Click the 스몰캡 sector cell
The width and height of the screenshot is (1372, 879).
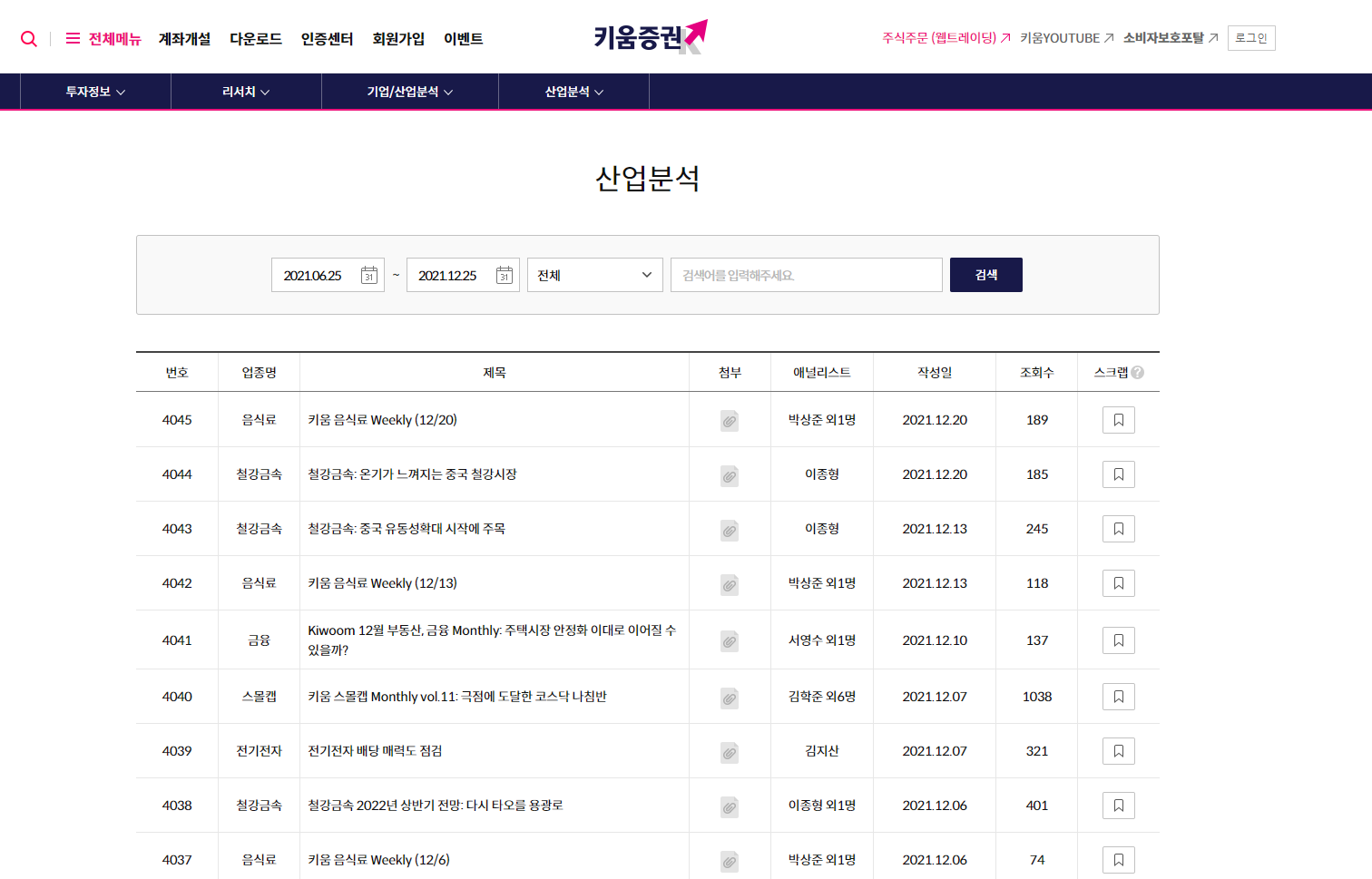tap(259, 697)
